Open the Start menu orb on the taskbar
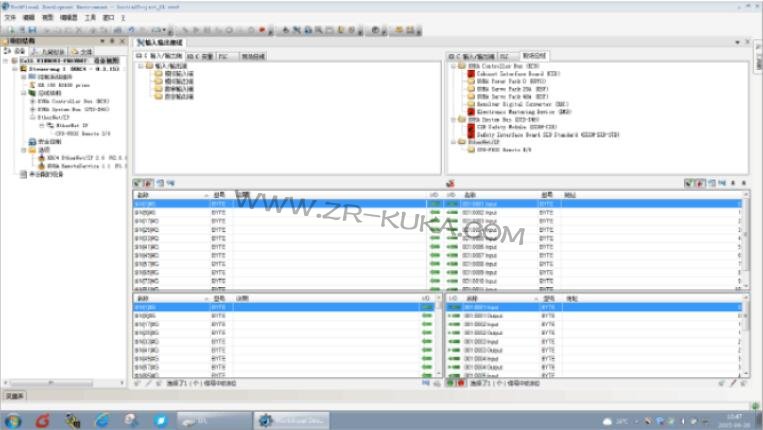This screenshot has height=430, width=763. pyautogui.click(x=14, y=420)
